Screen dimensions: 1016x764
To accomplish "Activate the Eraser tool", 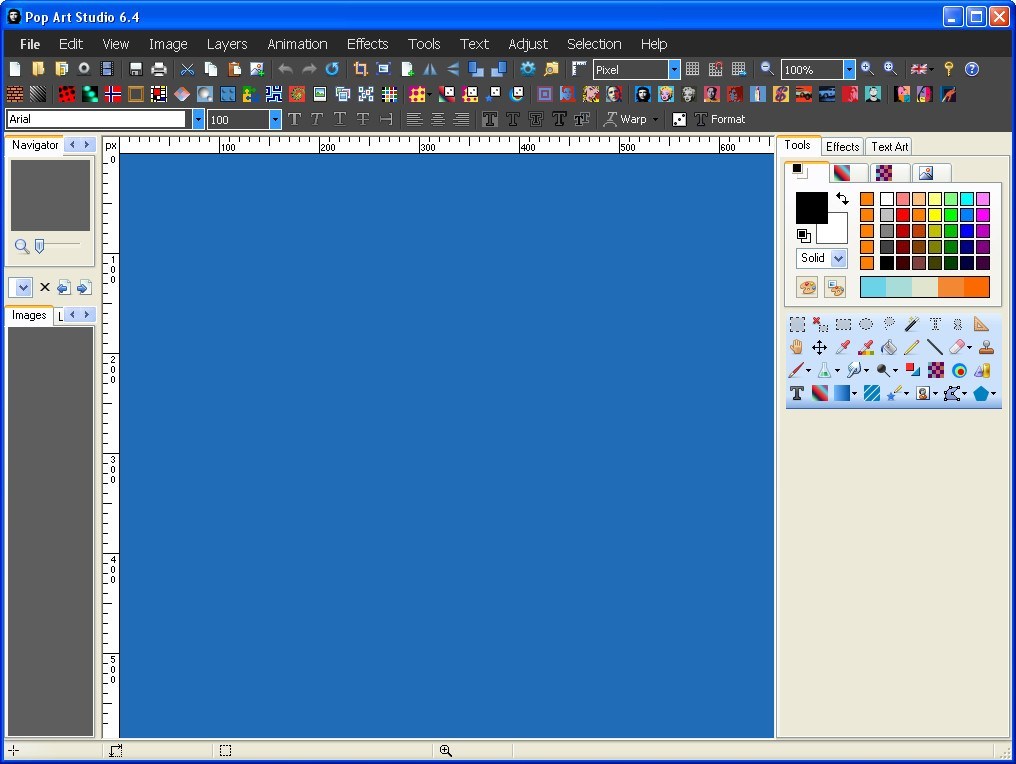I will (x=955, y=347).
